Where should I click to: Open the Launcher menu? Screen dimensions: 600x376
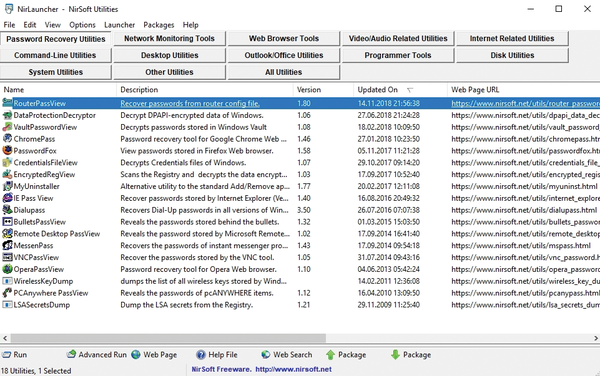119,25
